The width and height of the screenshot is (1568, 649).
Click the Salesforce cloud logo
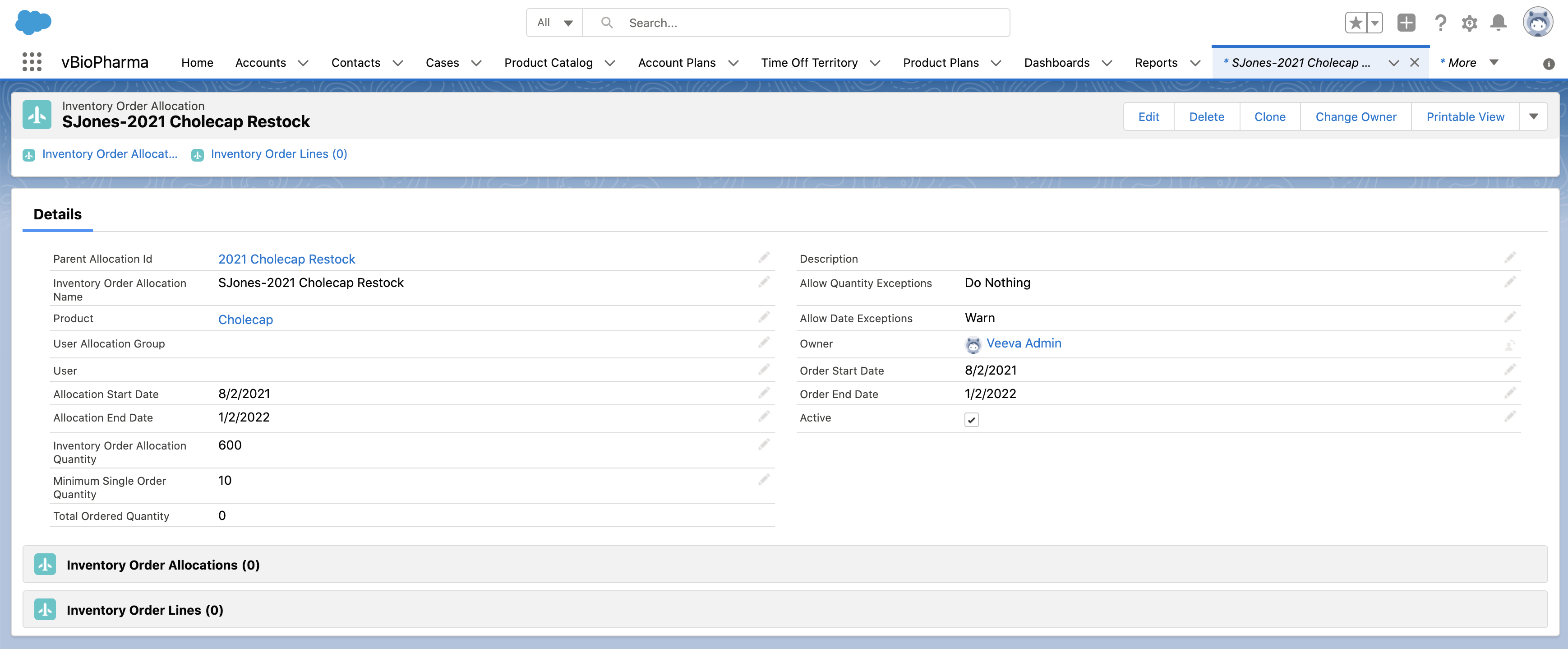(x=33, y=22)
